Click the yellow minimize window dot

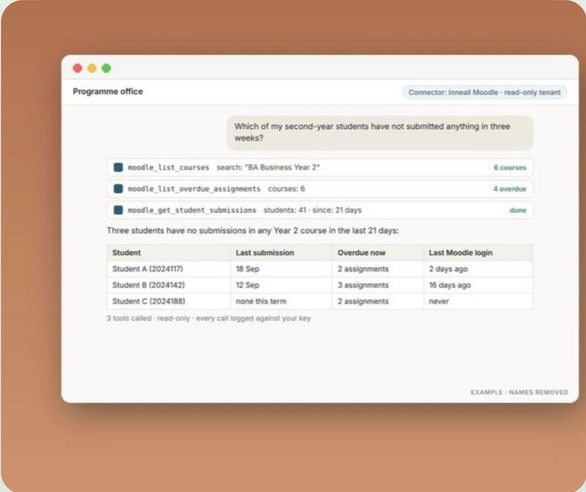[x=92, y=68]
